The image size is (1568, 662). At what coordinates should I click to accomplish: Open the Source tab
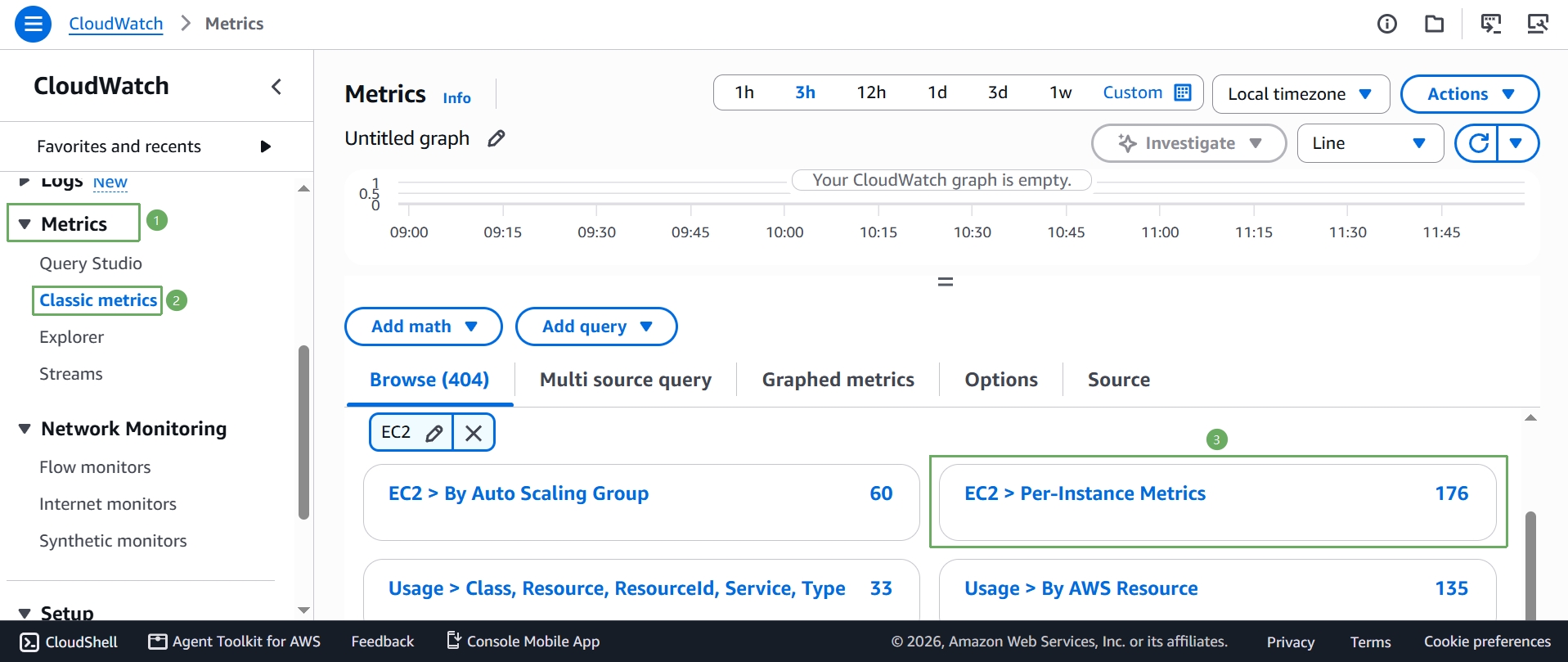(1119, 380)
